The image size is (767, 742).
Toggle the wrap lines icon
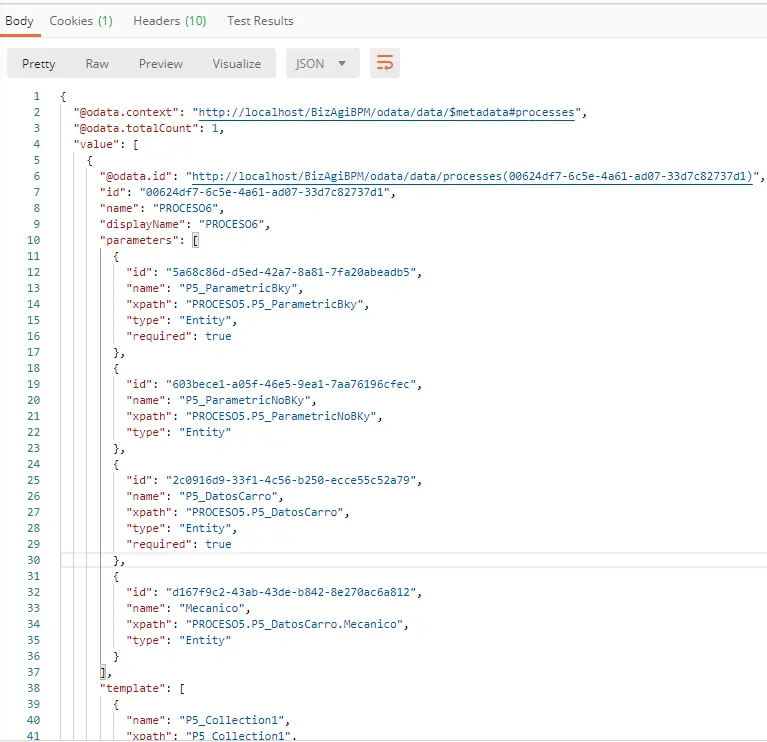[384, 63]
